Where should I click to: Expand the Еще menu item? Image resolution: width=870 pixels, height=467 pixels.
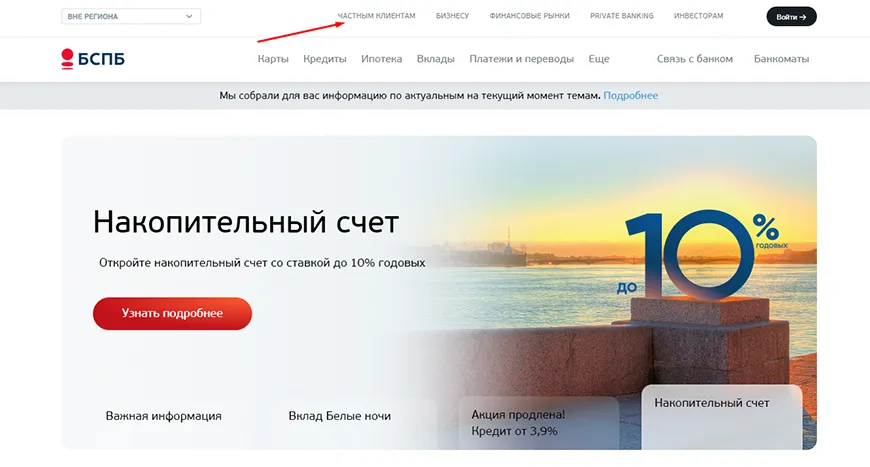599,59
